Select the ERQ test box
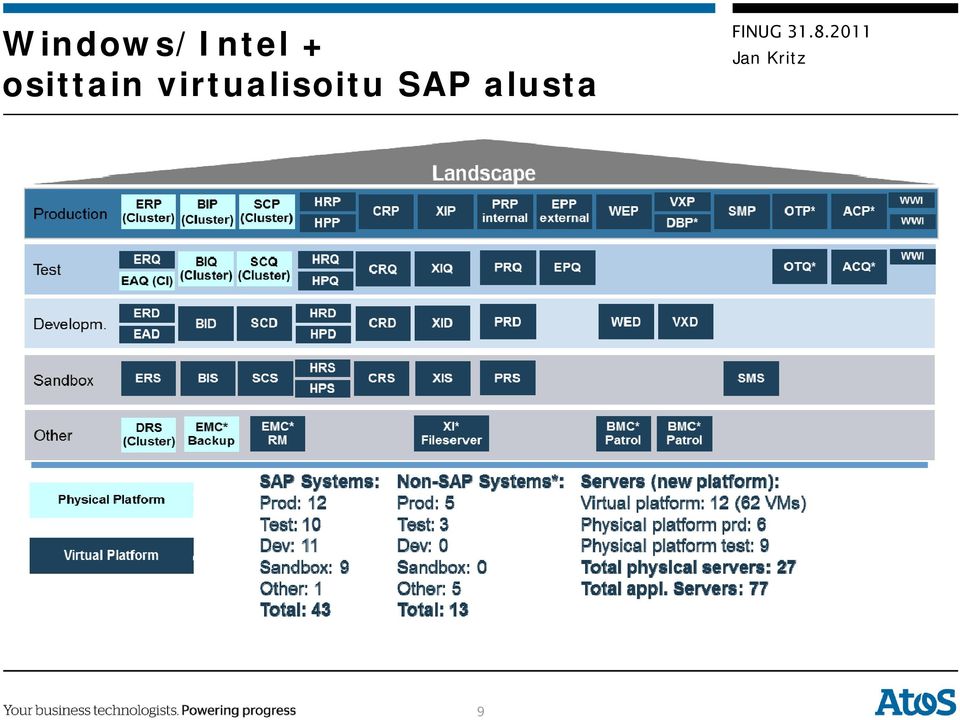960x720 pixels. [146, 260]
